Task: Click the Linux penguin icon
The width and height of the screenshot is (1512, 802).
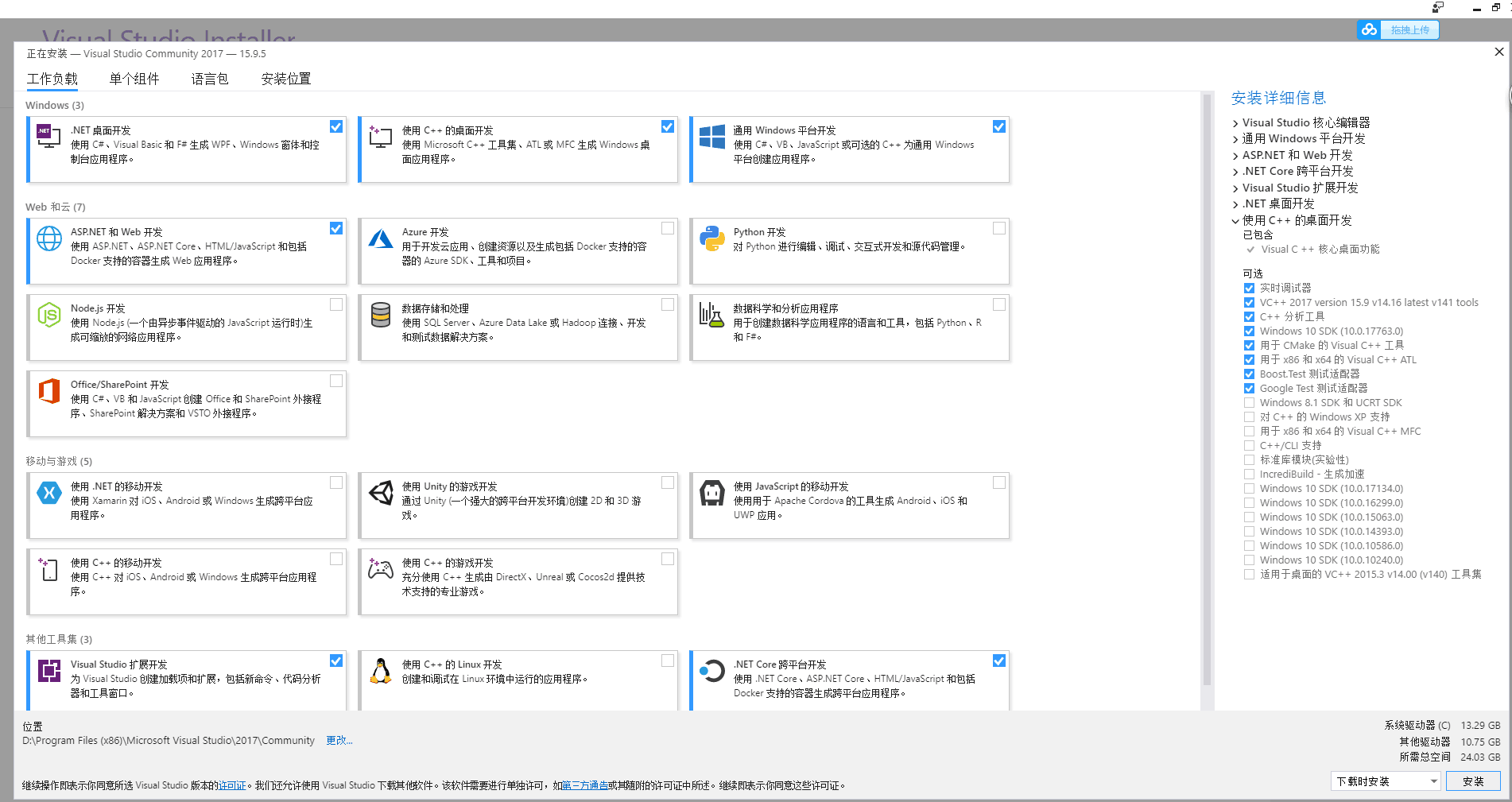Action: [x=381, y=671]
